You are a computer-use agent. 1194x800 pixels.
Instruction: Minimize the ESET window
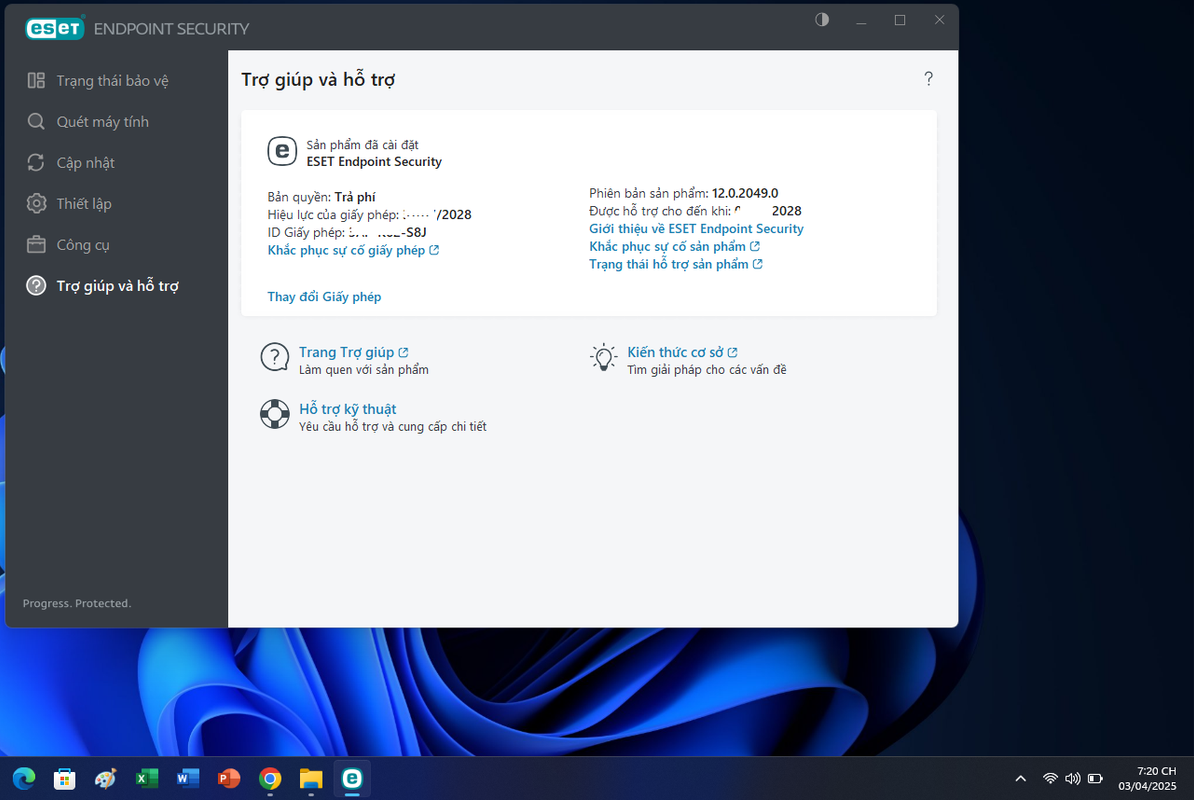click(861, 21)
